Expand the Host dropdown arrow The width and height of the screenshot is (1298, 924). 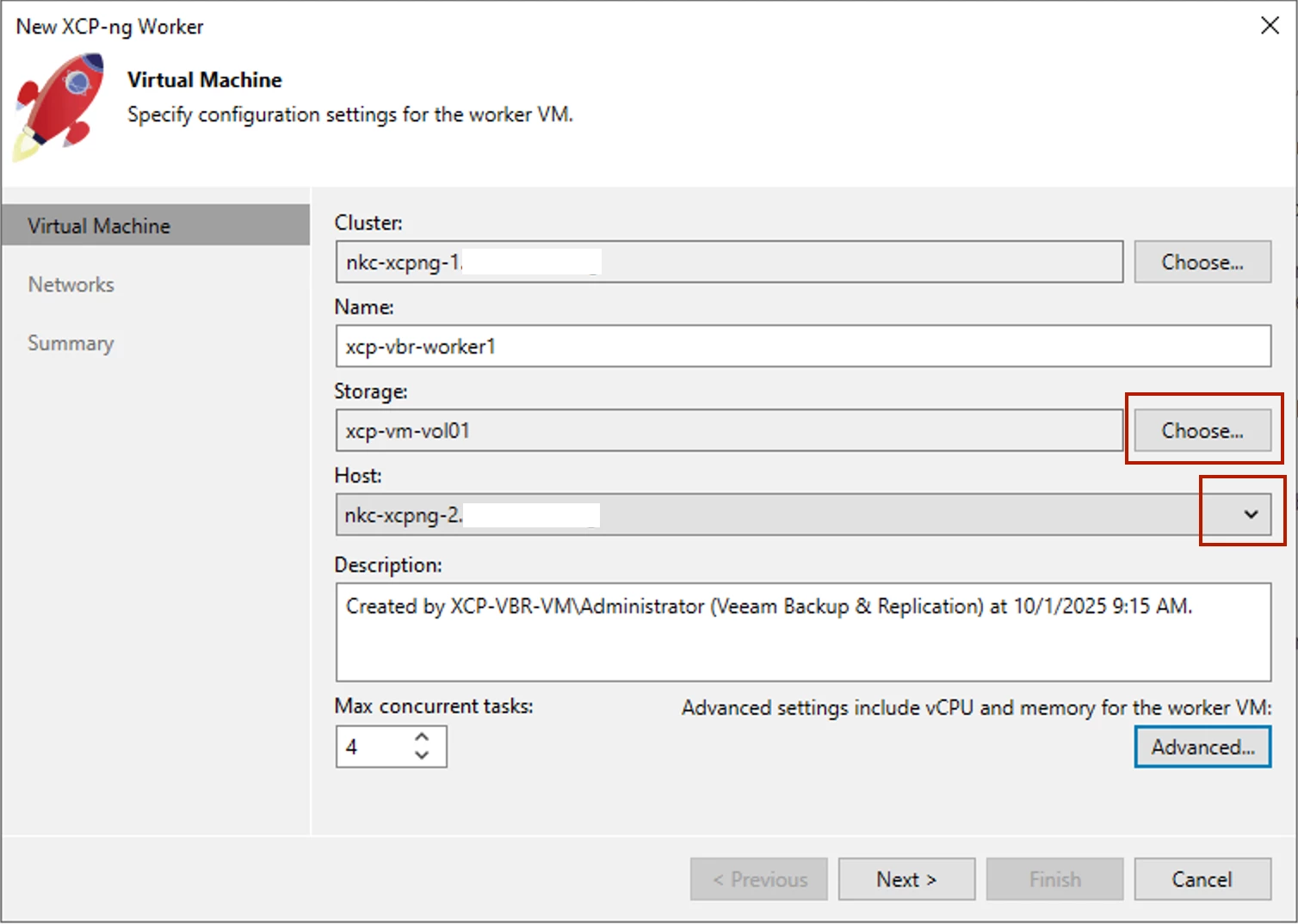(1251, 514)
